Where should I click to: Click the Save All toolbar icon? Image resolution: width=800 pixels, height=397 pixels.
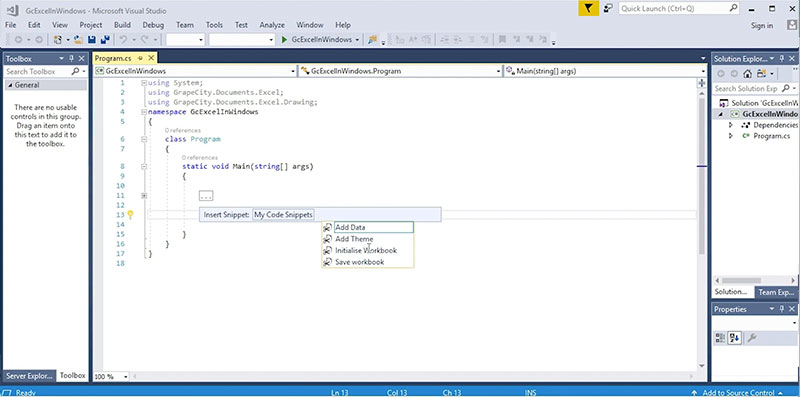(x=105, y=39)
